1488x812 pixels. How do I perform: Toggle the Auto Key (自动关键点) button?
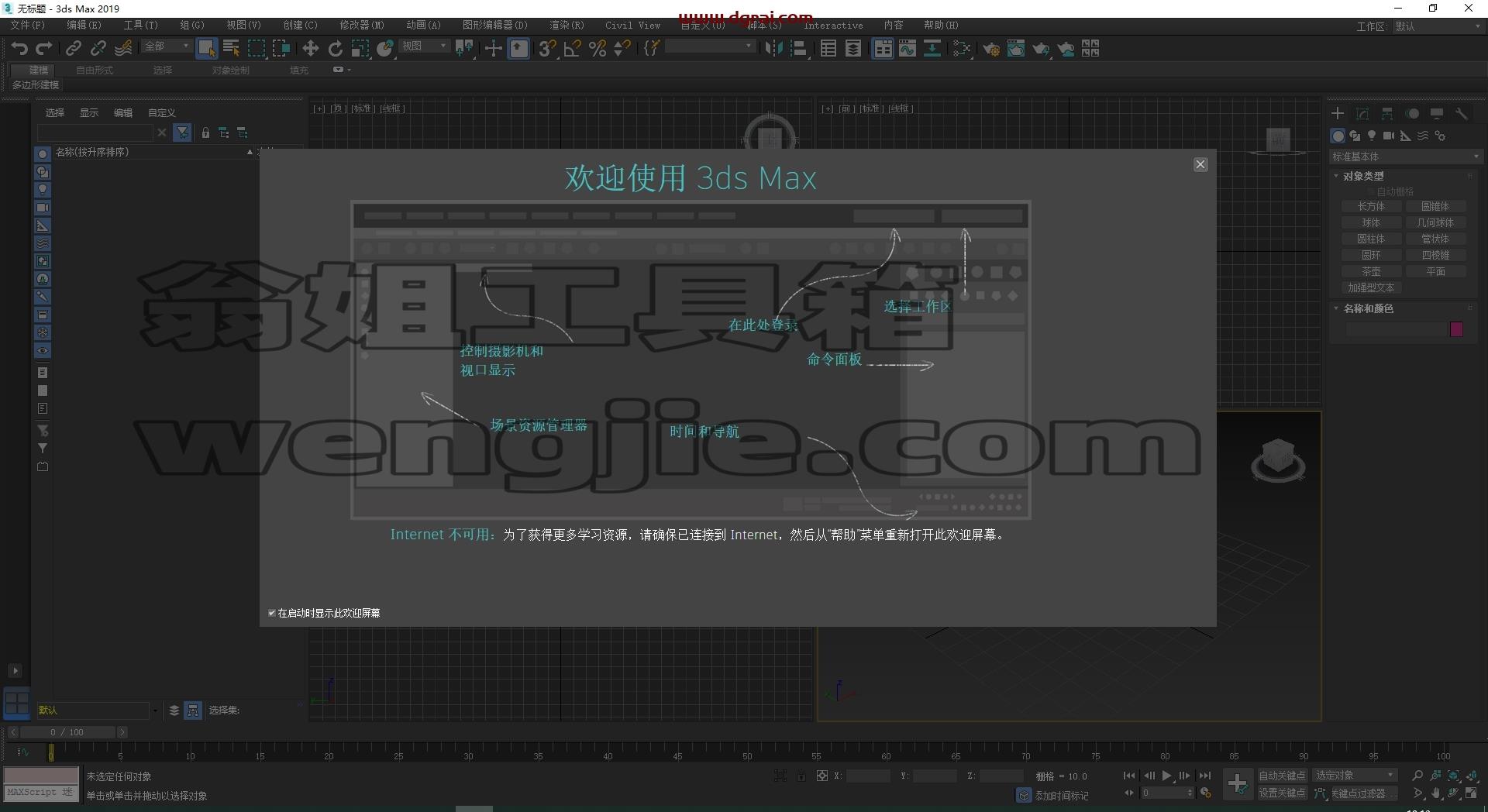point(1282,776)
